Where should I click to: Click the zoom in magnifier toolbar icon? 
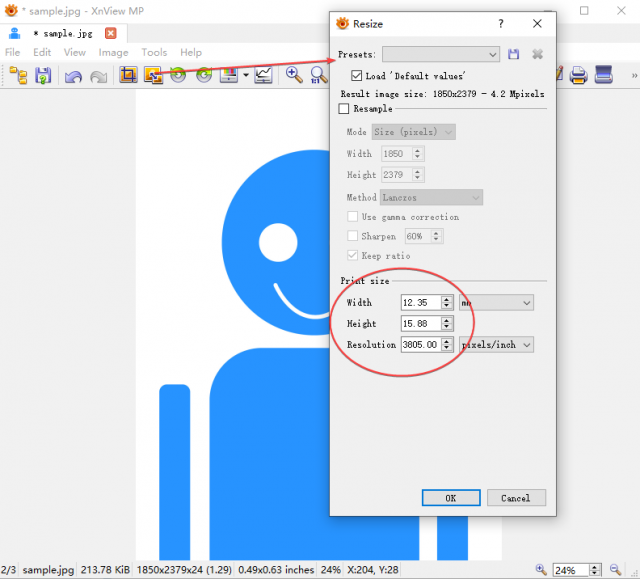(293, 75)
